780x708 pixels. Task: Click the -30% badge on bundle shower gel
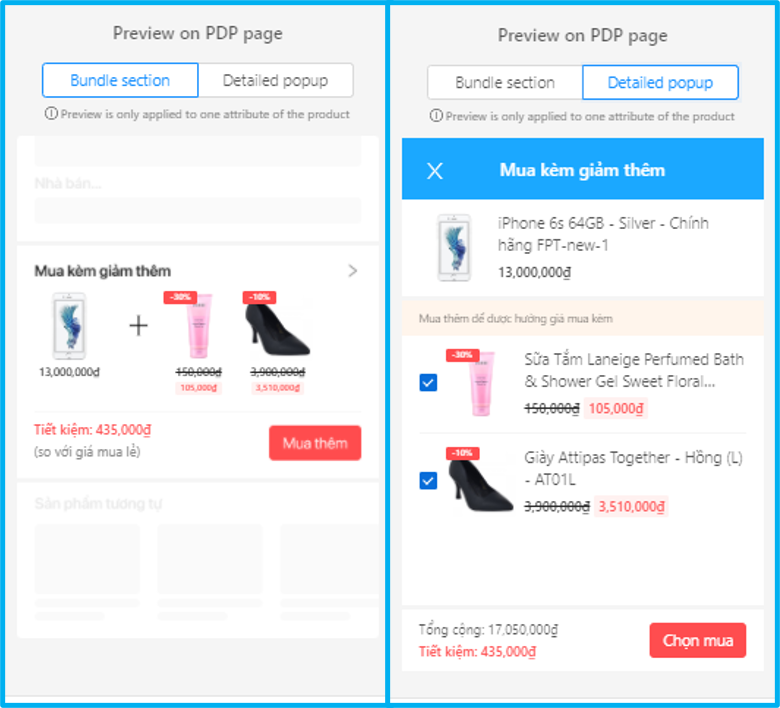pyautogui.click(x=180, y=297)
